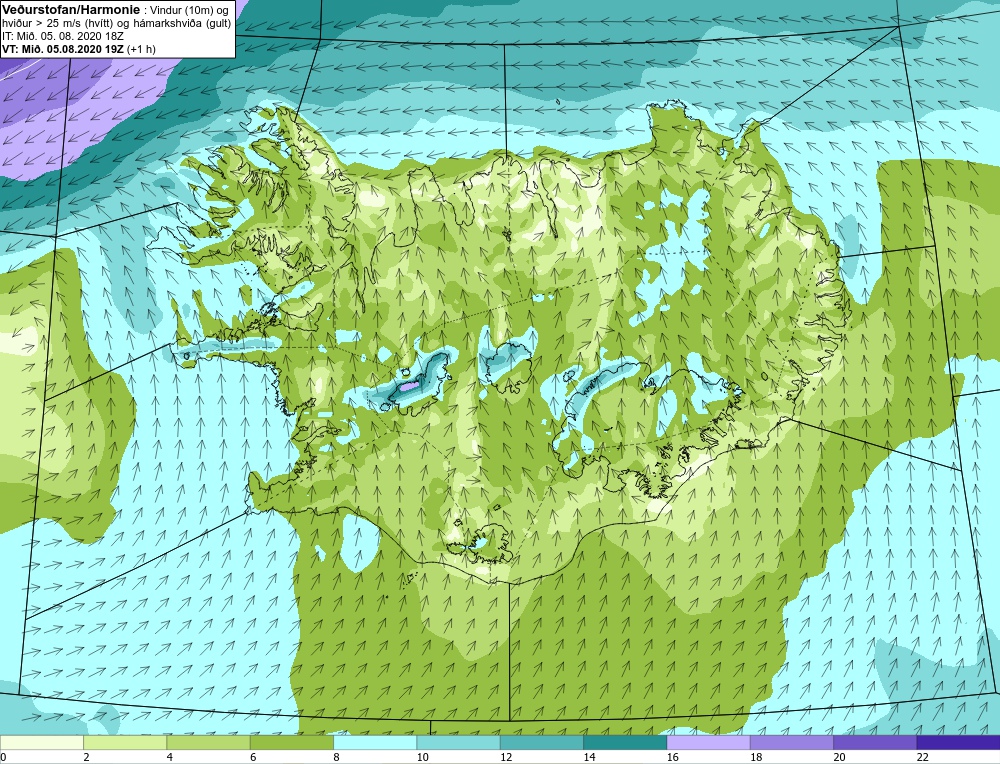1000x764 pixels.
Task: Click the dark indigo legend swatch above 22
Action: [958, 743]
